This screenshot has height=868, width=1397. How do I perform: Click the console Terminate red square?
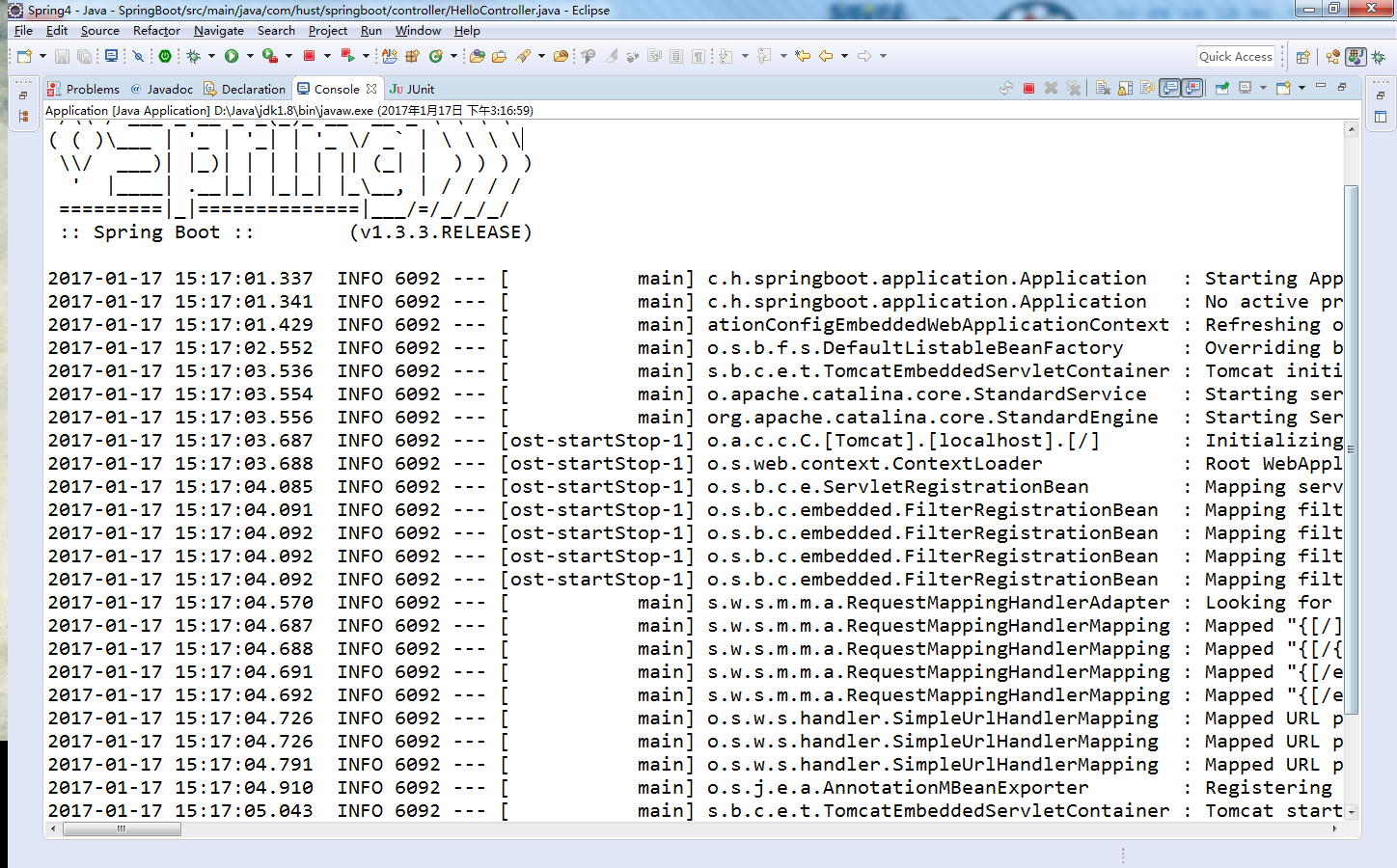[x=1028, y=89]
